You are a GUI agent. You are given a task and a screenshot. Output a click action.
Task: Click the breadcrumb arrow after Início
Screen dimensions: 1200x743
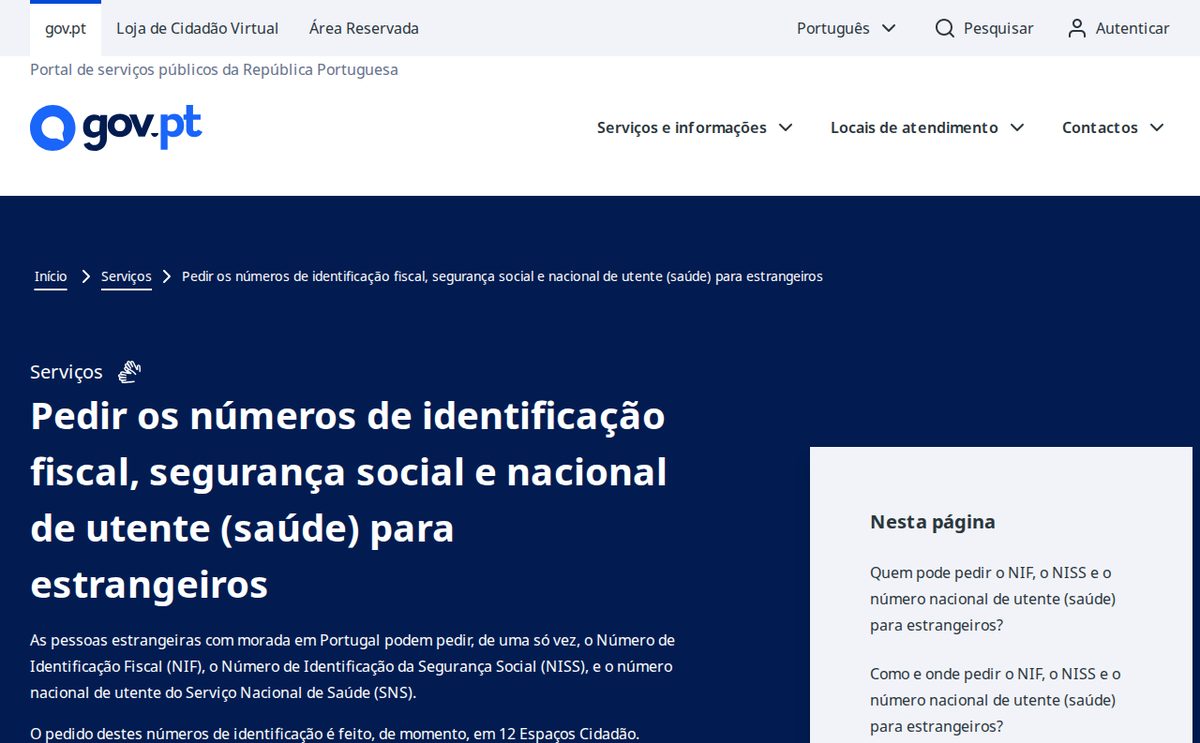86,276
